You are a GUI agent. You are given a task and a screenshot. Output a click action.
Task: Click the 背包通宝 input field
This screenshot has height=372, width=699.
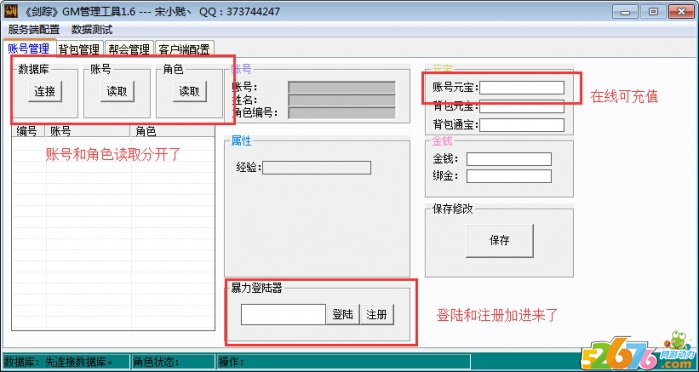point(522,125)
